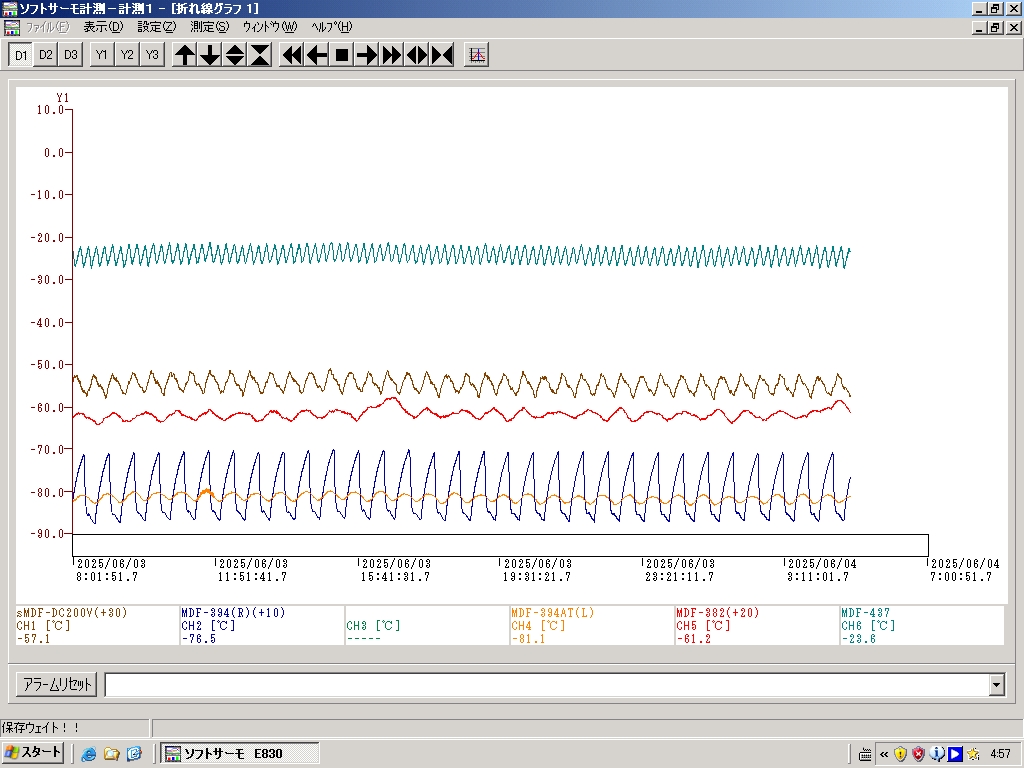Move back in time with left arrow
The width and height of the screenshot is (1024, 768).
pyautogui.click(x=317, y=55)
